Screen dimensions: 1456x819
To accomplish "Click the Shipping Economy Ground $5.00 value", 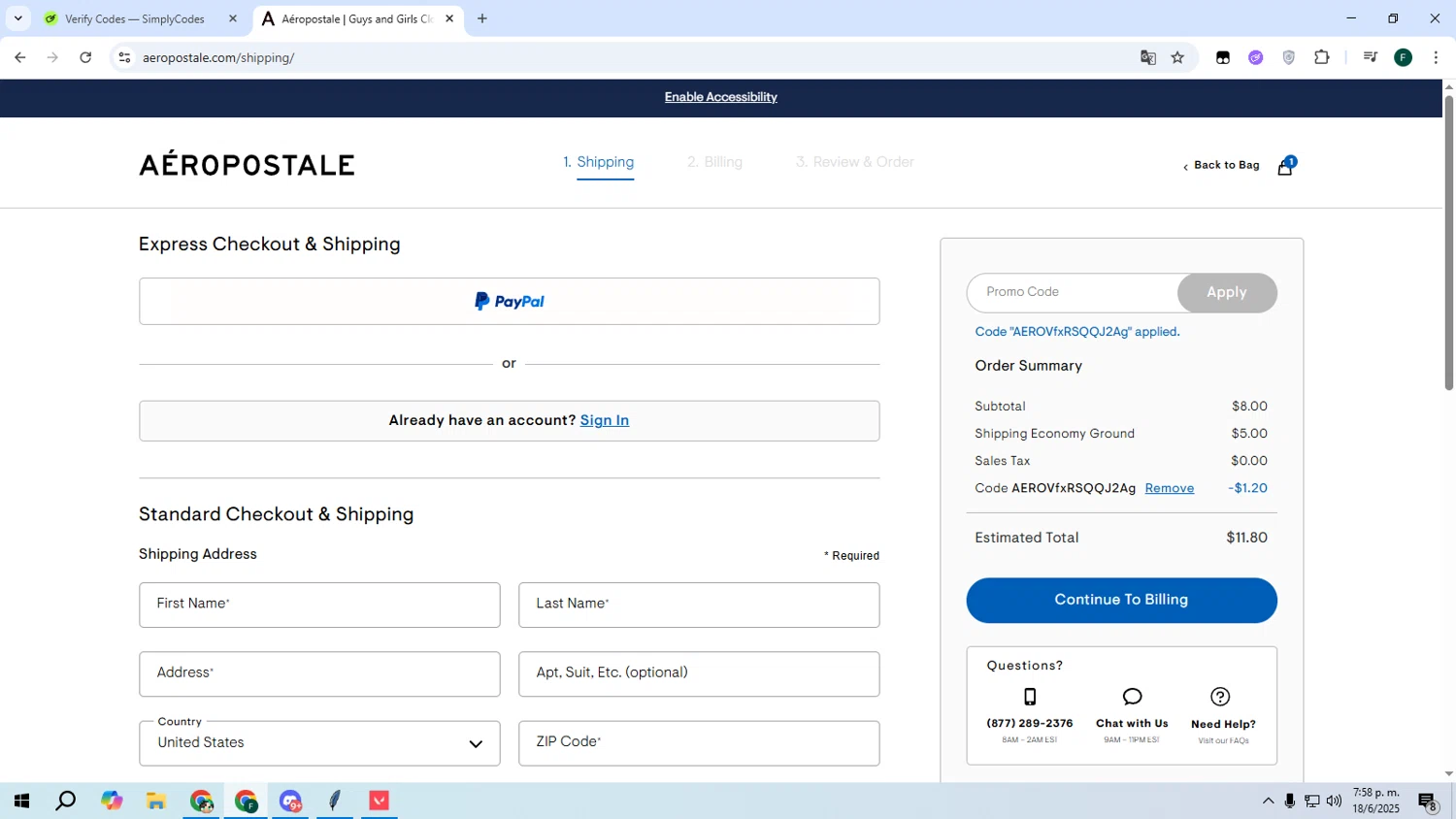I will click(x=1249, y=434).
